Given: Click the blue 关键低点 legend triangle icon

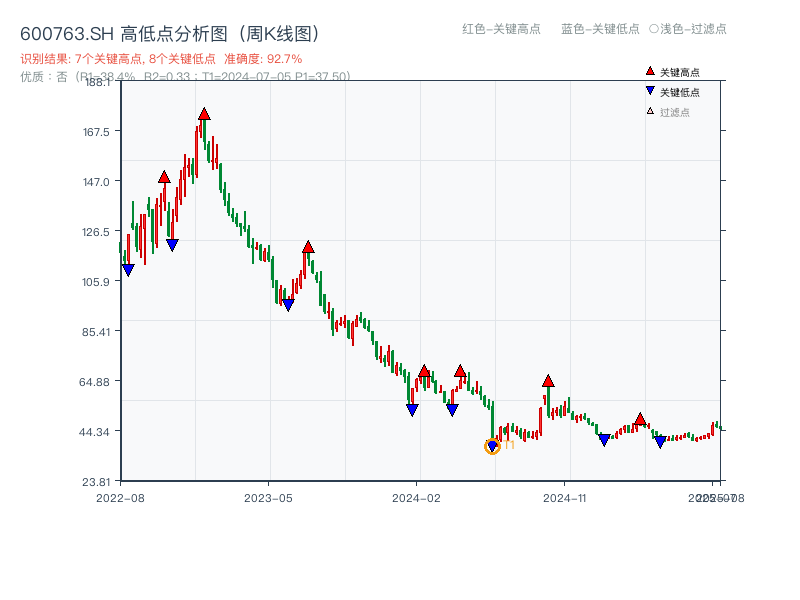Looking at the screenshot, I should pyautogui.click(x=648, y=90).
